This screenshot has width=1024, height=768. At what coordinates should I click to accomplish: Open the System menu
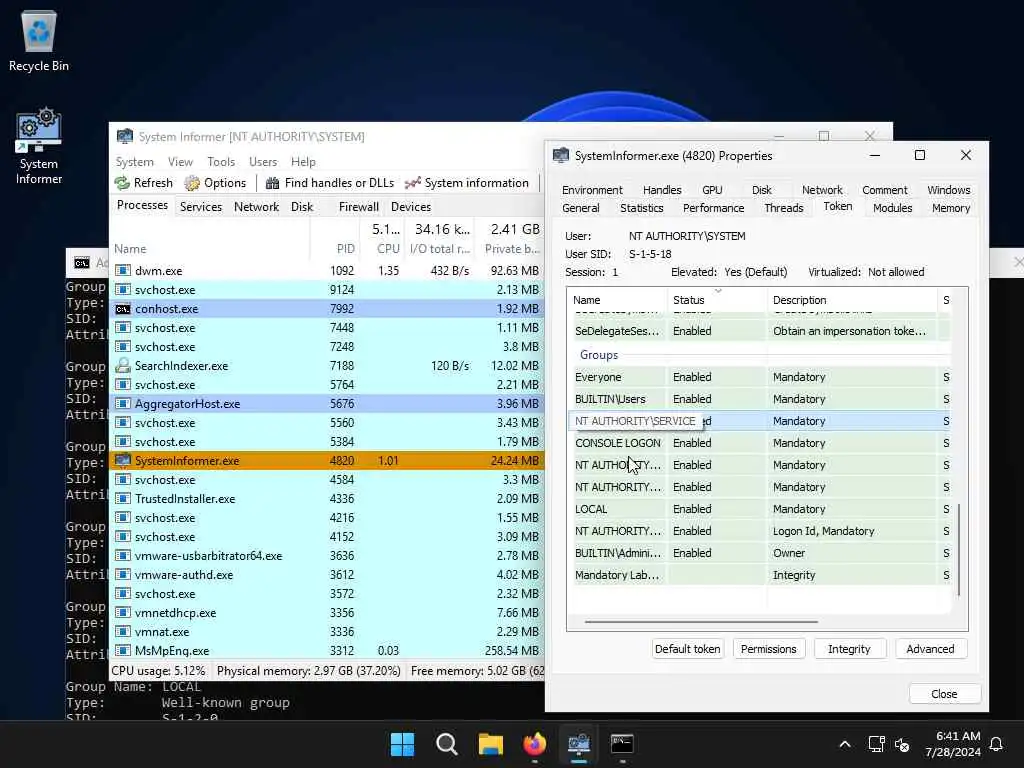[x=135, y=161]
